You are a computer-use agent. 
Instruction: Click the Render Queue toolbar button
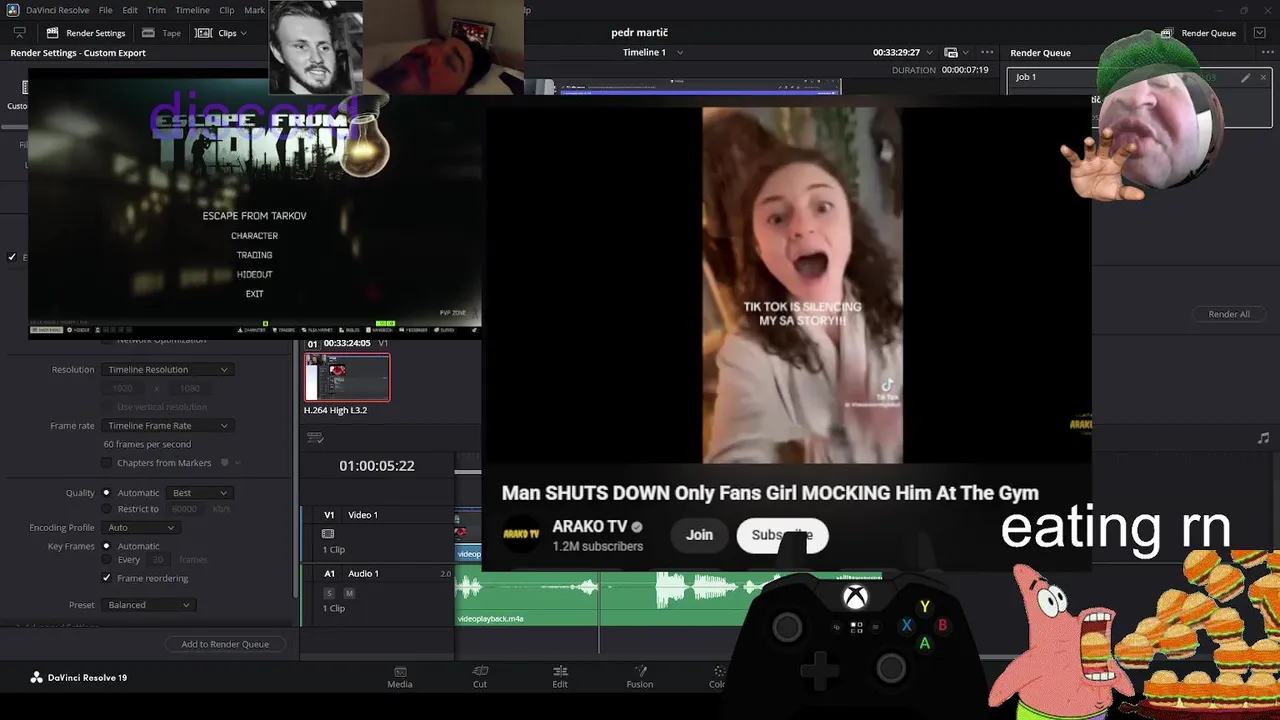coord(1198,33)
